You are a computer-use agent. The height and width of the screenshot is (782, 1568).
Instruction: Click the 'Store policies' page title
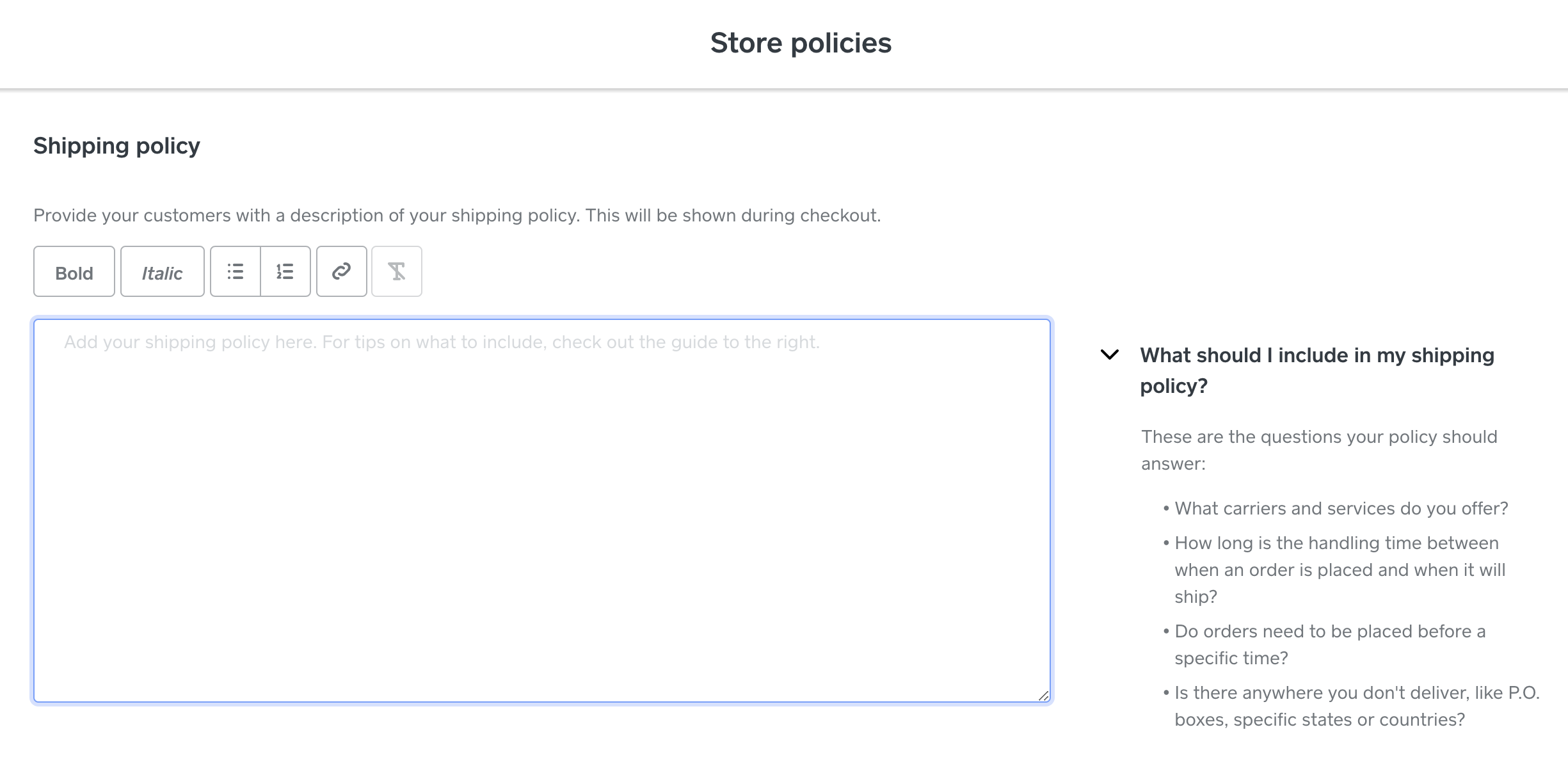tap(800, 44)
